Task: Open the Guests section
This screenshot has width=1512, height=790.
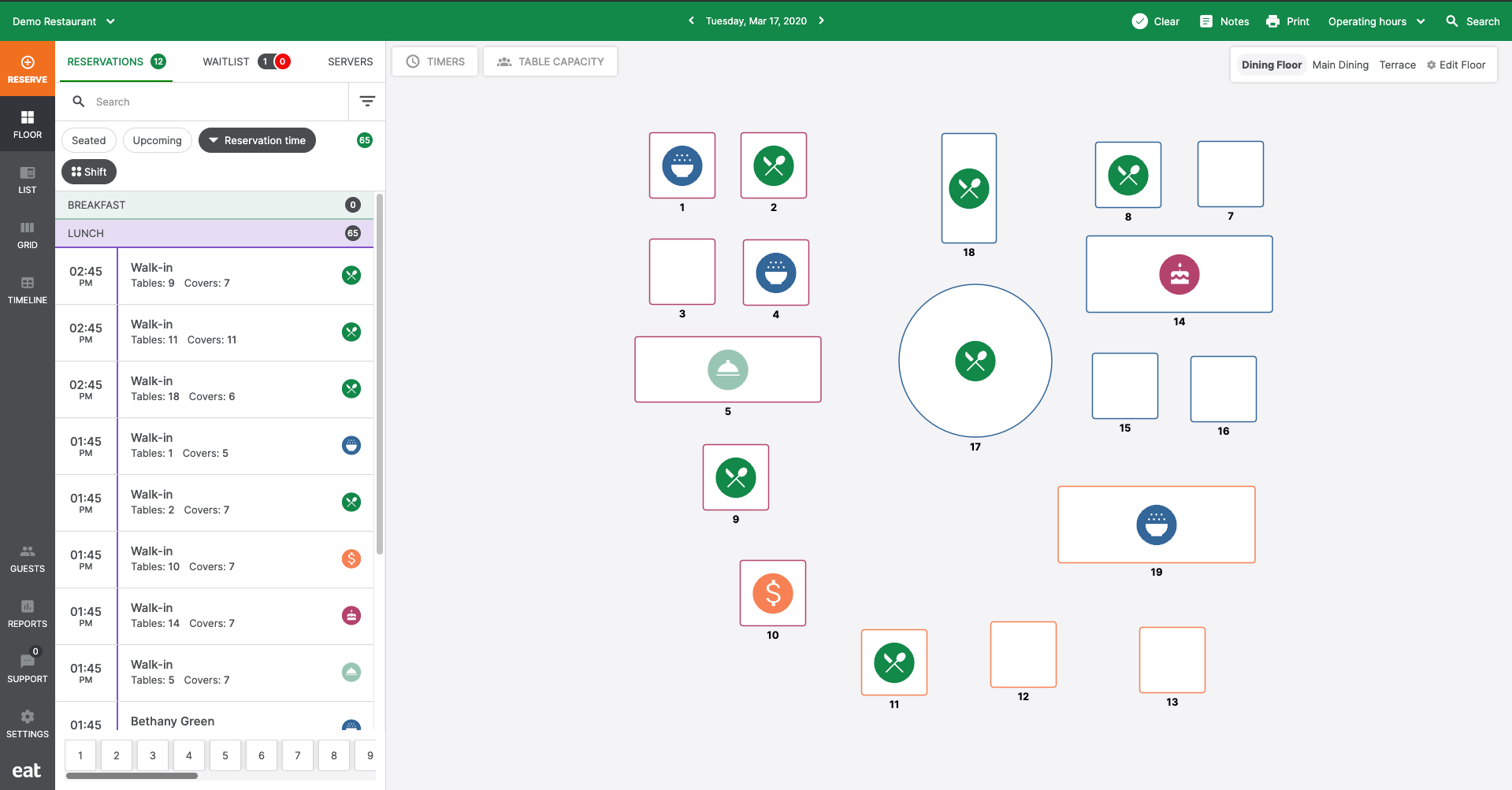Action: click(28, 558)
